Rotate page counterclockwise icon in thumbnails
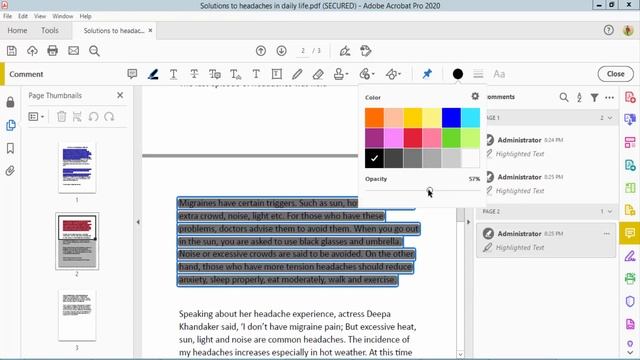 coord(93,117)
